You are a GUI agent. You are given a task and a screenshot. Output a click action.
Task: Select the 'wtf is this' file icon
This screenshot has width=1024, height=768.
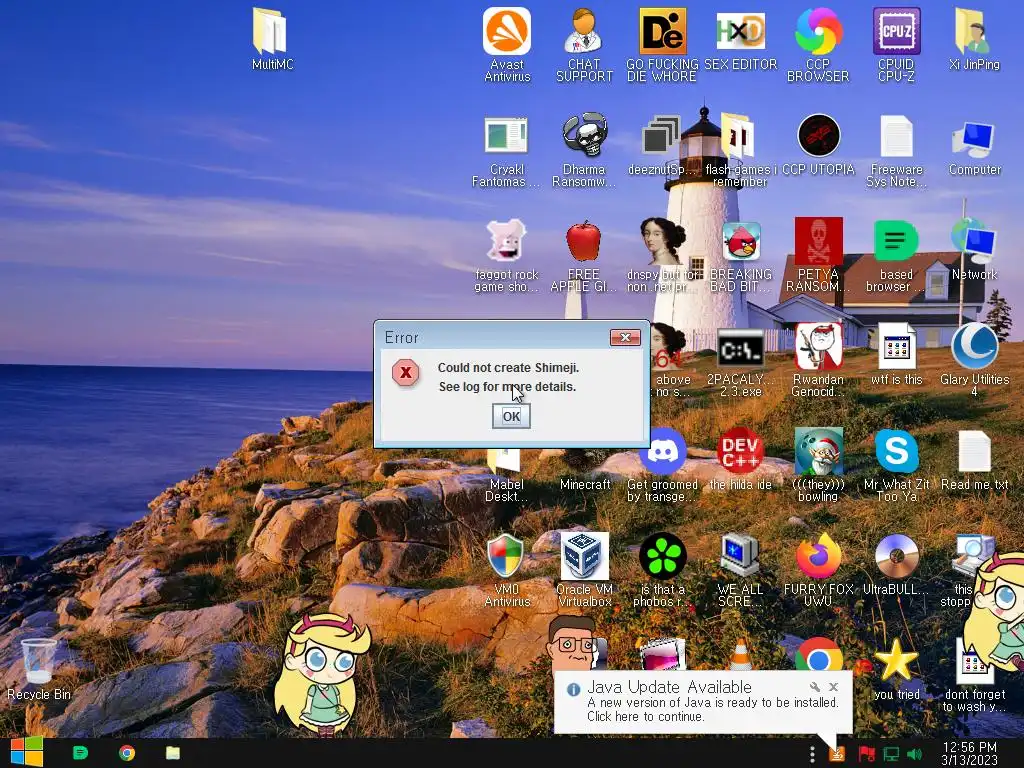[x=897, y=346]
